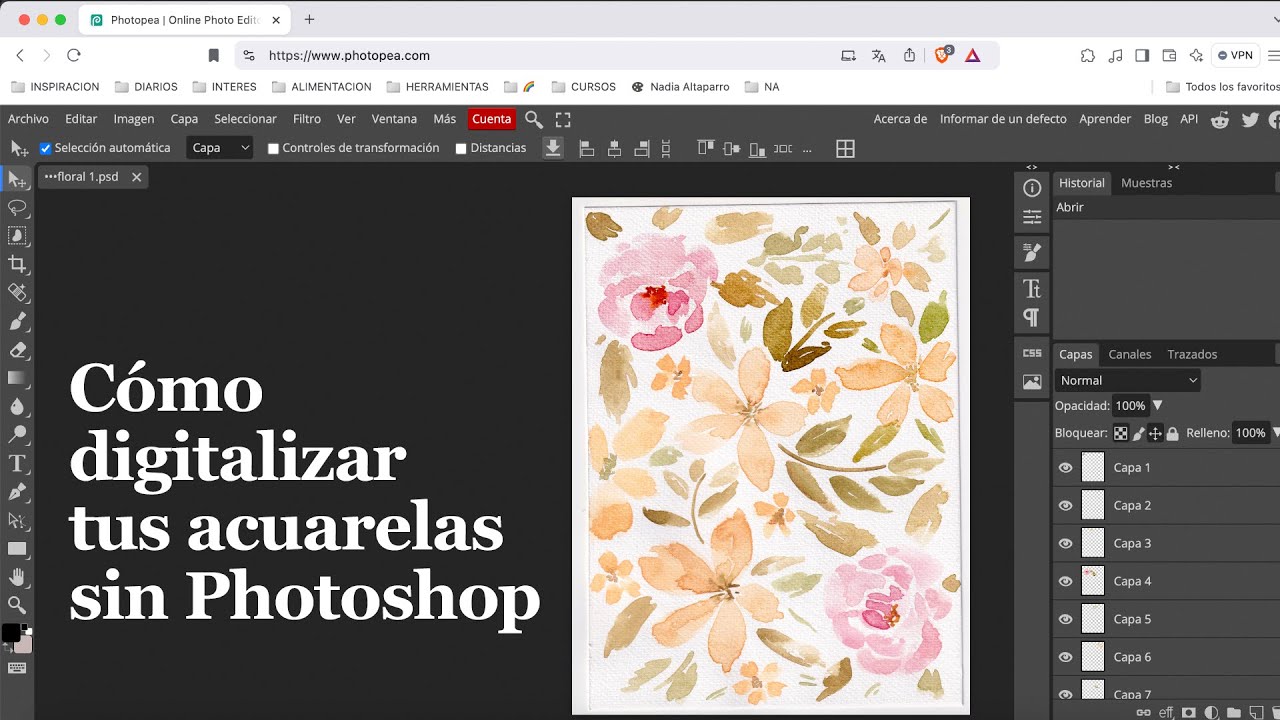Open Acerca de link
Viewport: 1280px width, 720px height.
click(900, 119)
